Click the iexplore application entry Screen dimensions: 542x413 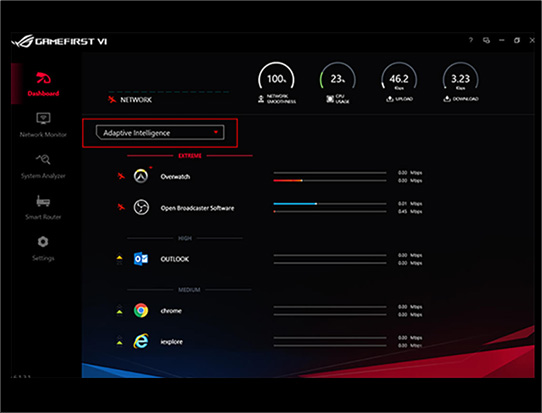point(171,342)
